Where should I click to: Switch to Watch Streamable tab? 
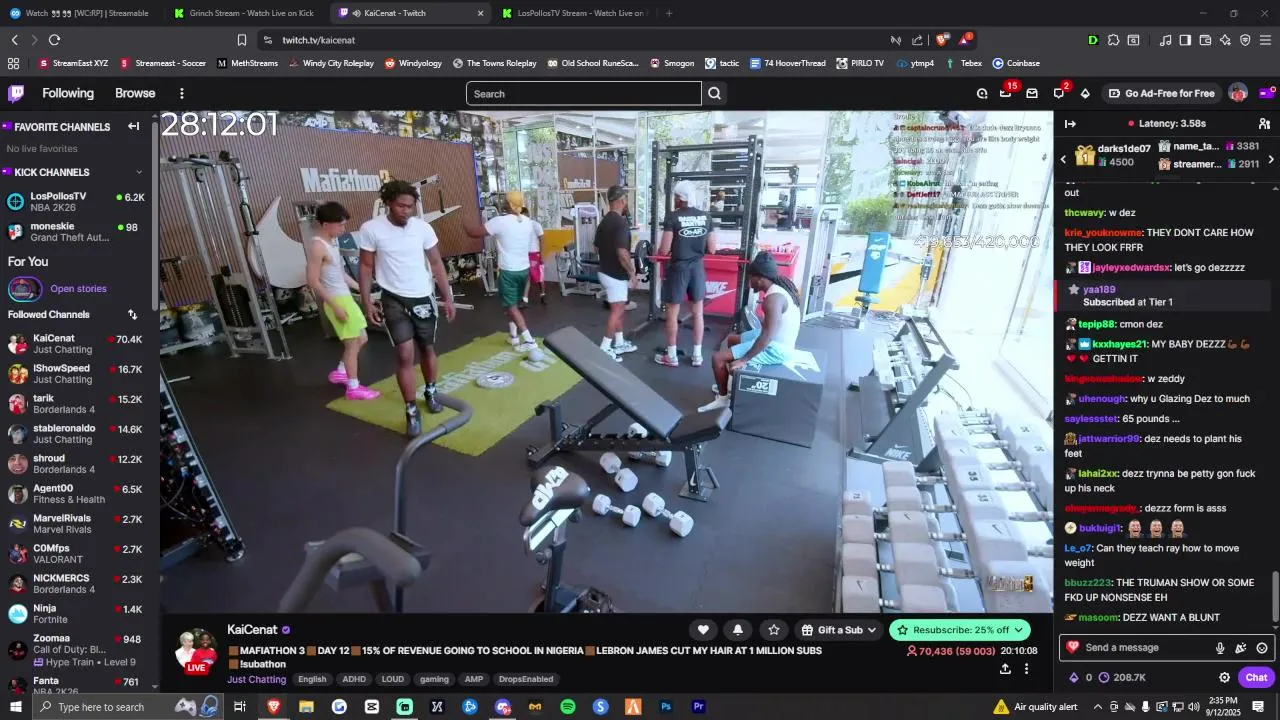(80, 13)
